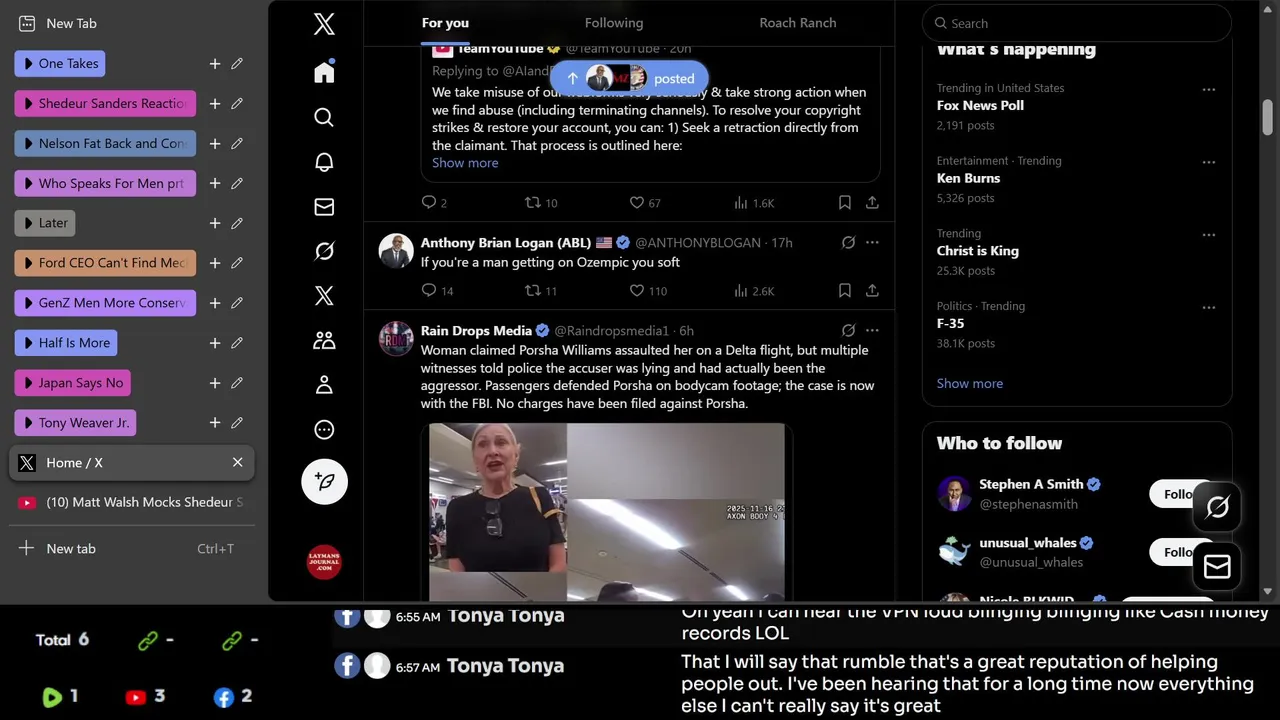The image size is (1280, 720).
Task: Click the Grok icon on Rain Drops Media post
Action: tap(848, 331)
